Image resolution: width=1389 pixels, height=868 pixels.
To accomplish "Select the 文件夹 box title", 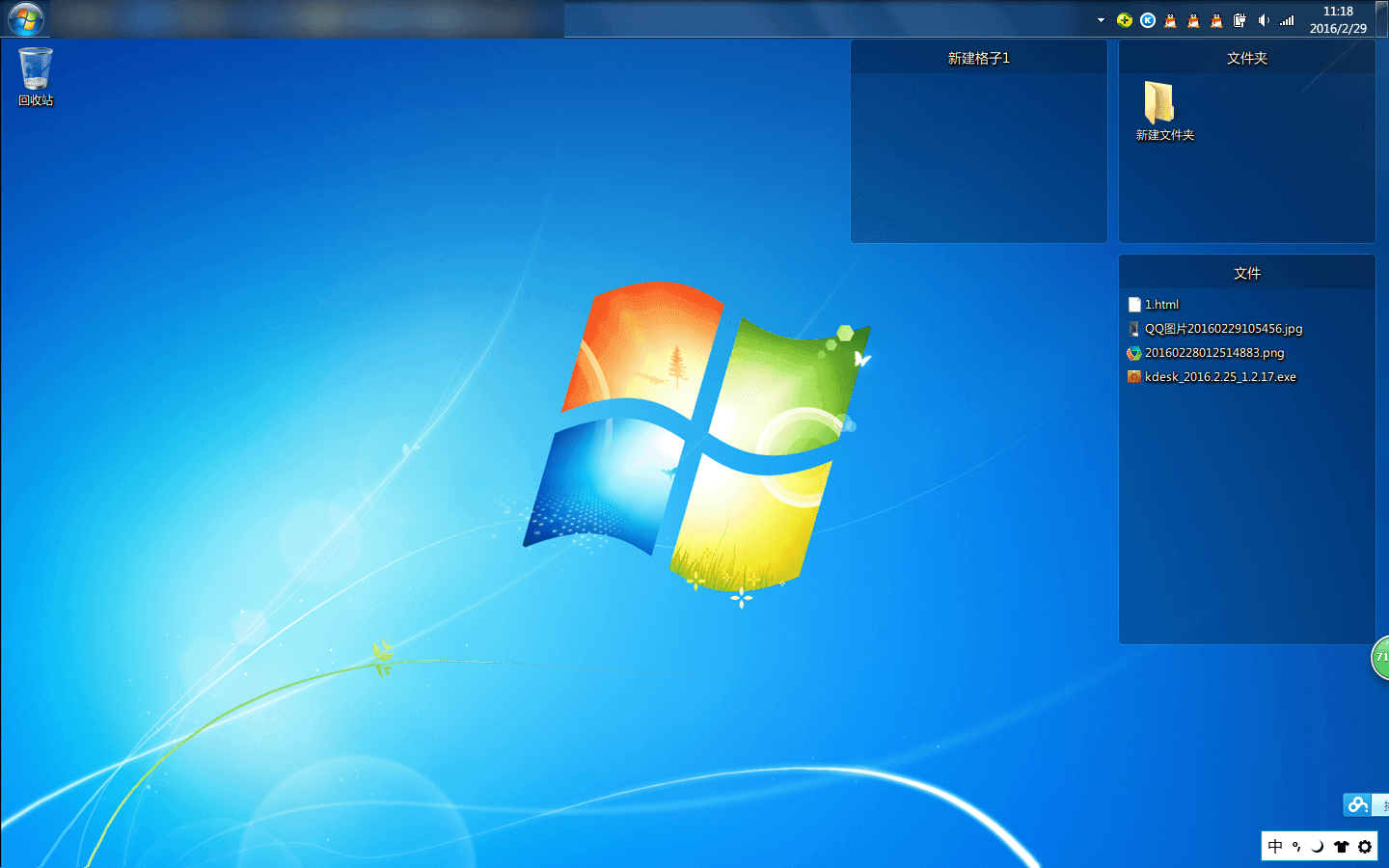I will (x=1247, y=58).
